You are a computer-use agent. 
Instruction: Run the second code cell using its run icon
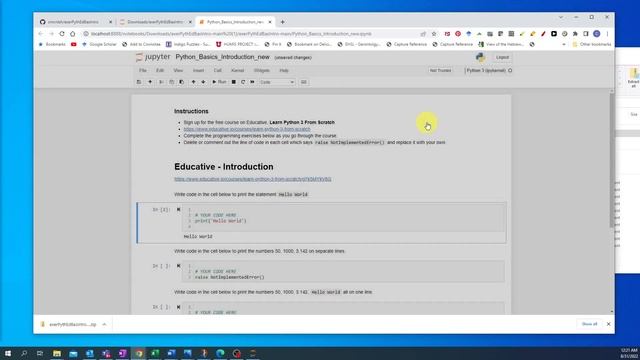[x=178, y=266]
